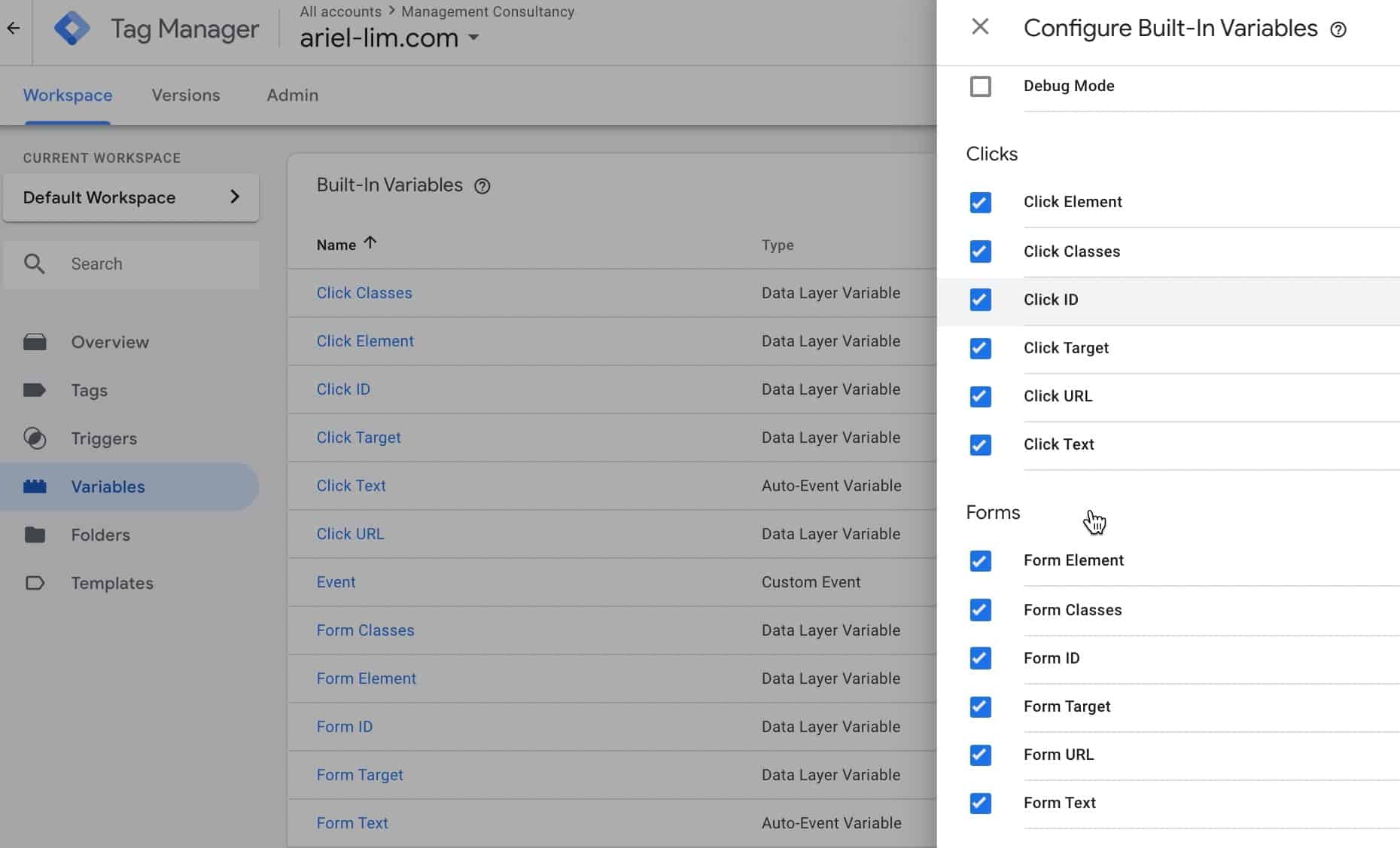Expand the ariel-lim.com container dropdown
Viewport: 1400px width, 848px height.
coord(473,37)
